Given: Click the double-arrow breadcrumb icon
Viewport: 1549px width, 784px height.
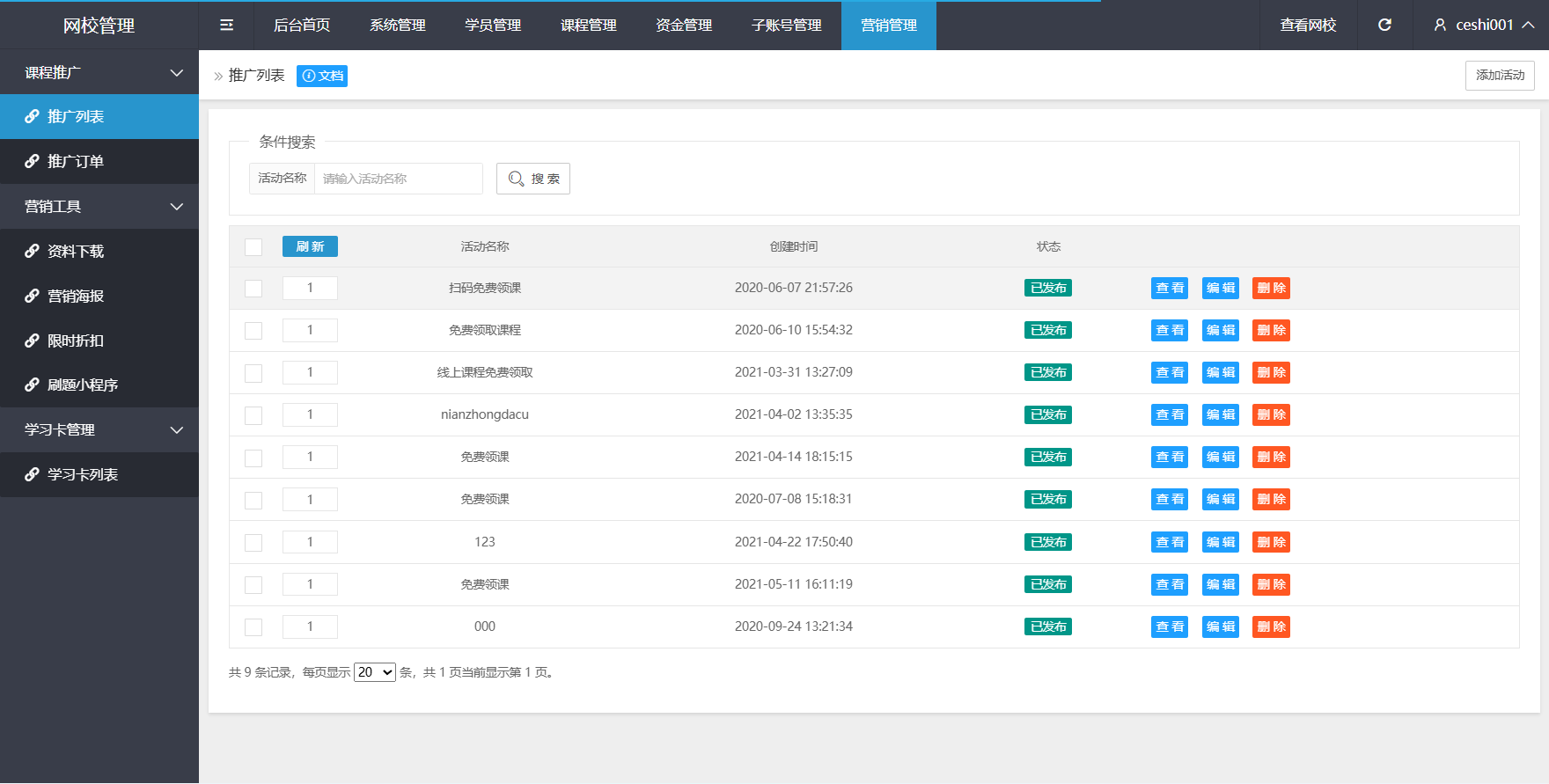Looking at the screenshot, I should click(x=218, y=77).
